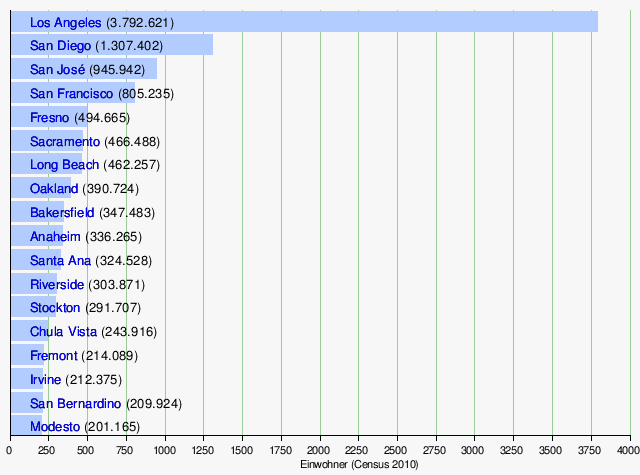Screen dimensions: 640x475
Task: Select the population value (805.235)
Action: [x=146, y=93]
